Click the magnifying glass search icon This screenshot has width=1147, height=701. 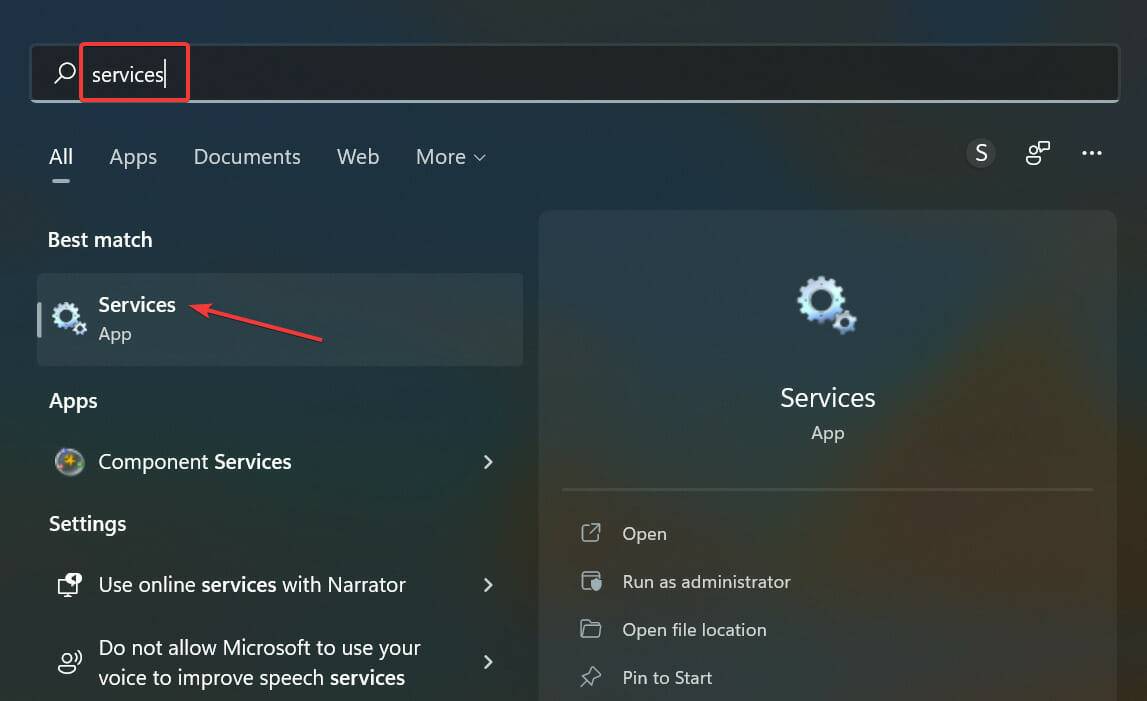tap(63, 72)
